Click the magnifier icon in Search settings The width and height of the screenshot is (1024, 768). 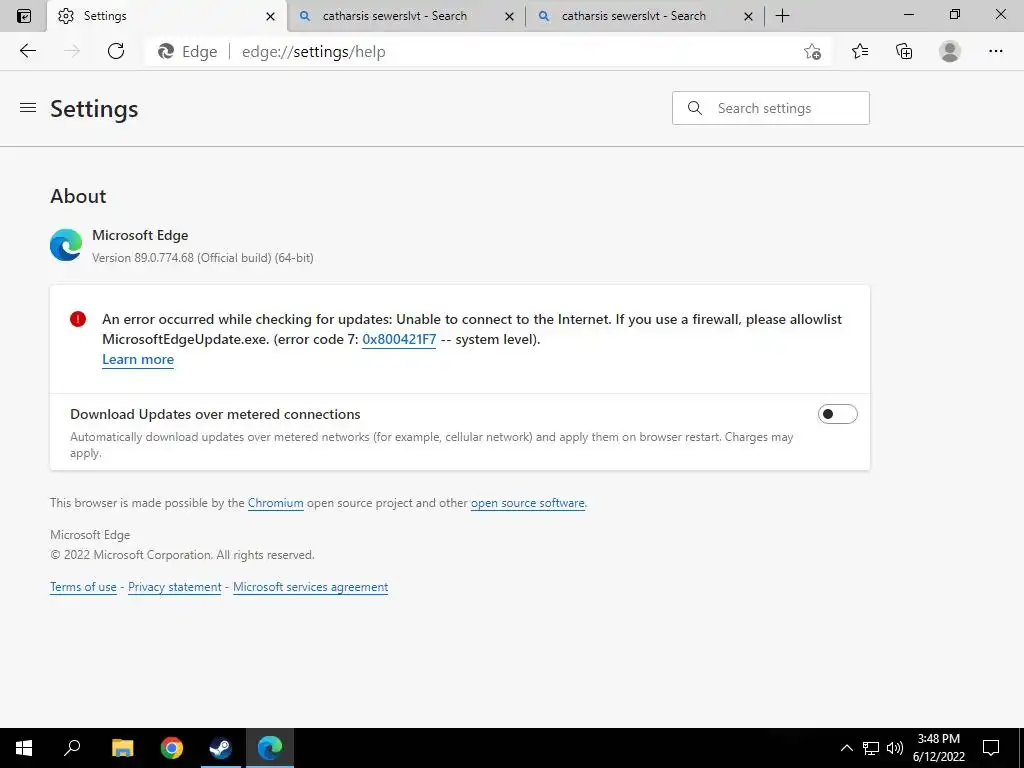(x=695, y=108)
